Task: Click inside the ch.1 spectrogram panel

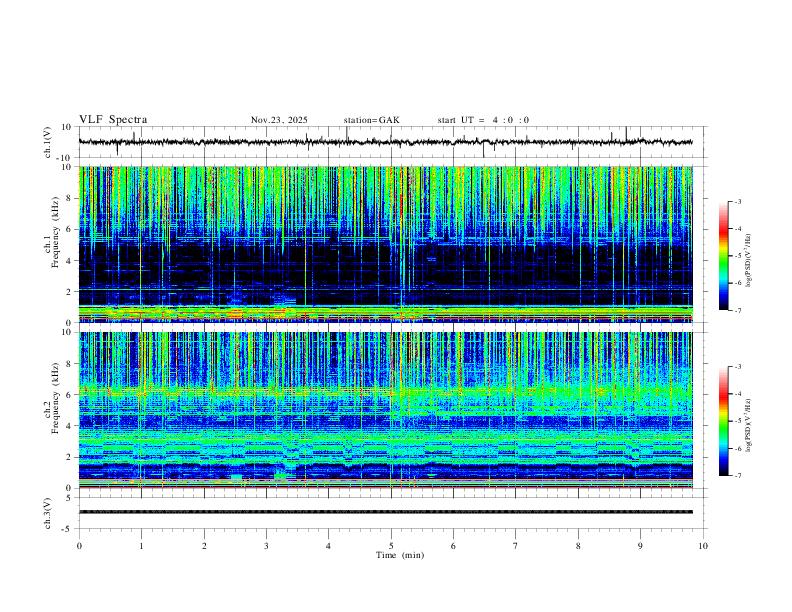Action: click(x=386, y=244)
